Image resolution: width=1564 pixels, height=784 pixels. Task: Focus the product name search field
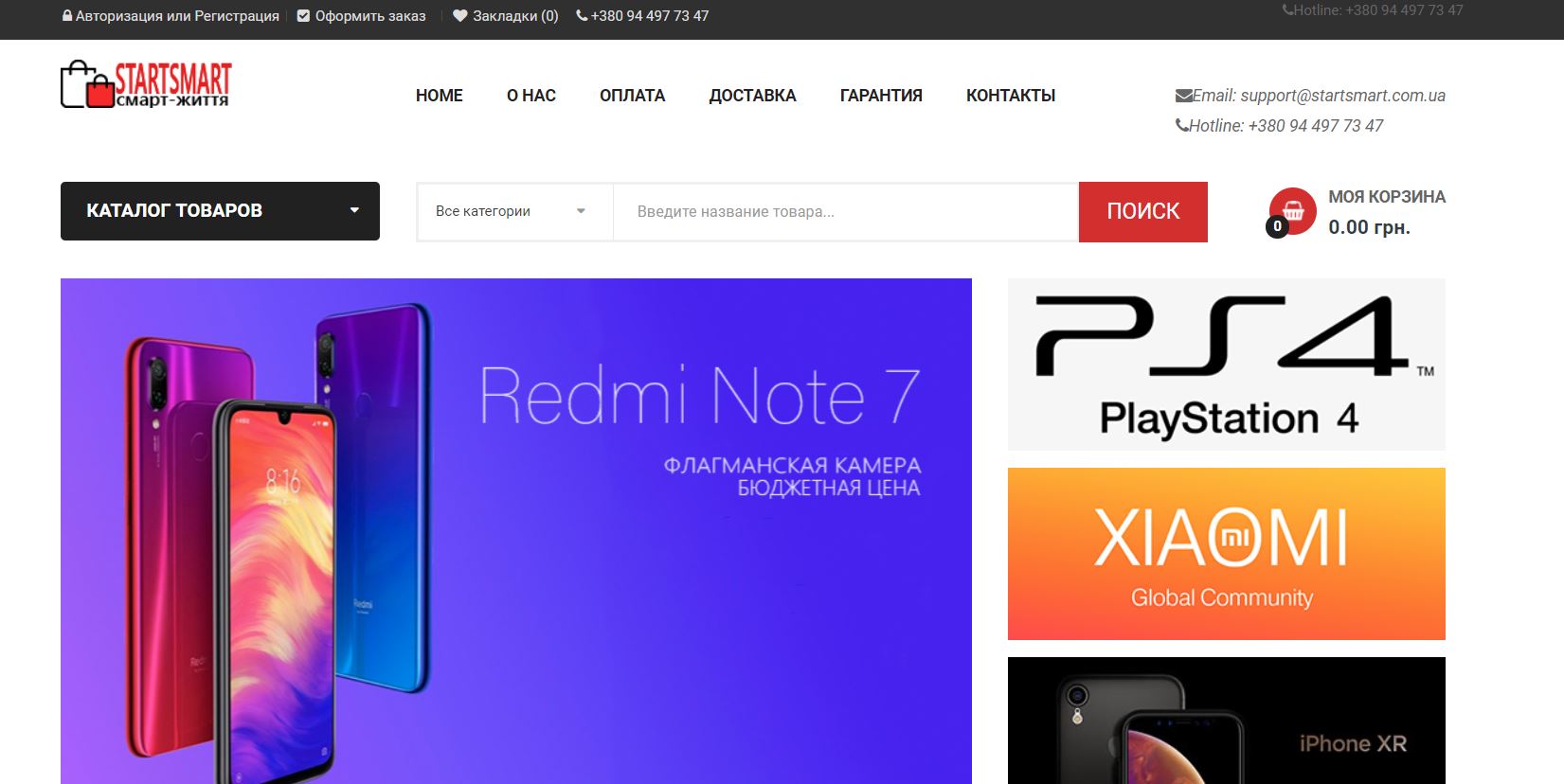coord(846,211)
